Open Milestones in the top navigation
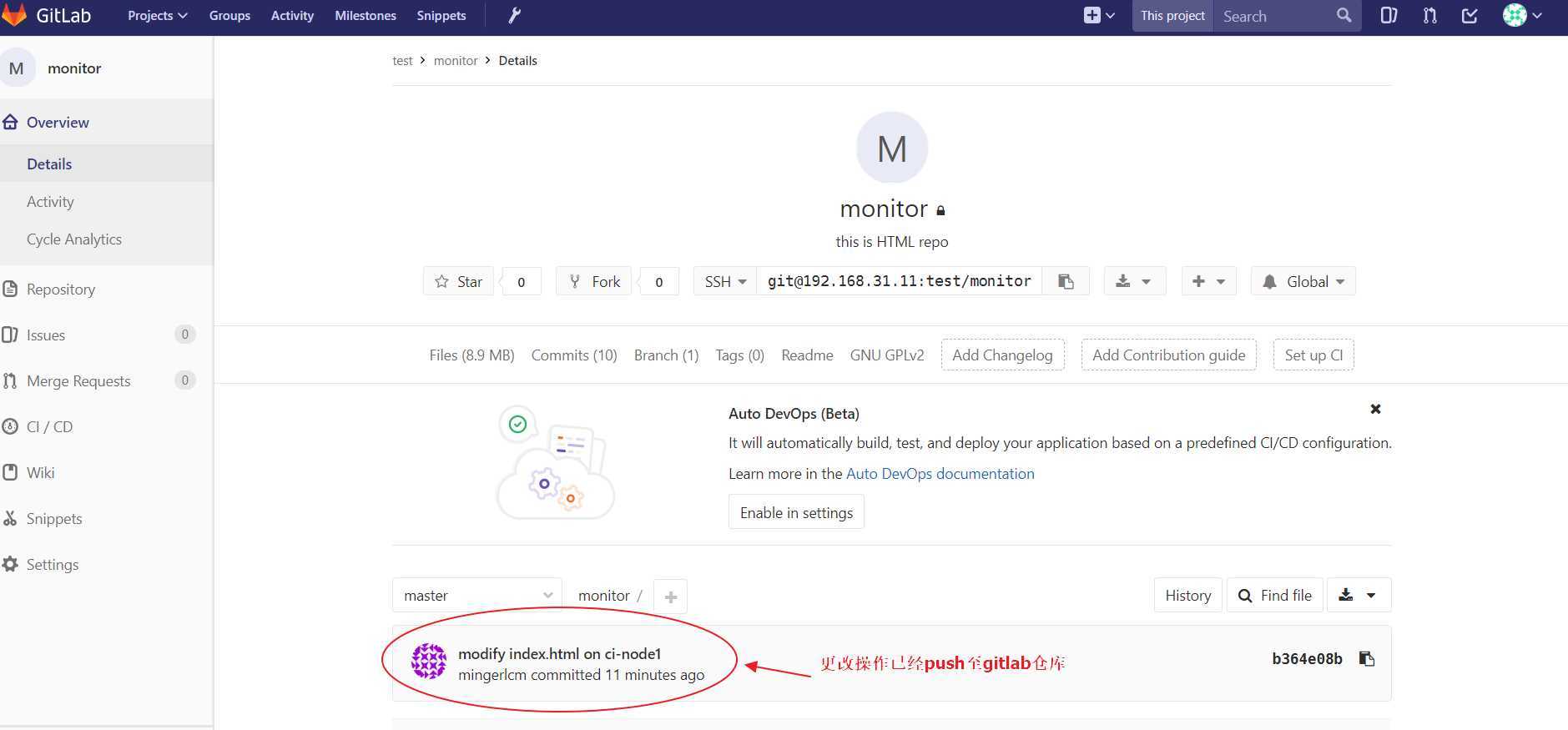The width and height of the screenshot is (1568, 730). click(x=366, y=15)
